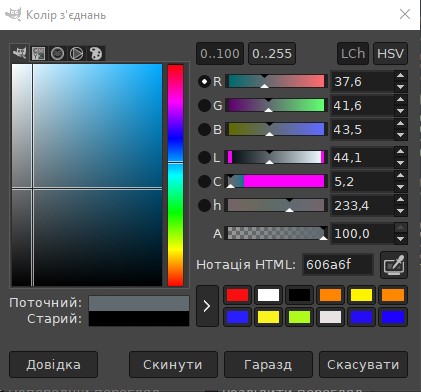
Task: Click the vertical rainbow hue strip
Action: coord(175,175)
